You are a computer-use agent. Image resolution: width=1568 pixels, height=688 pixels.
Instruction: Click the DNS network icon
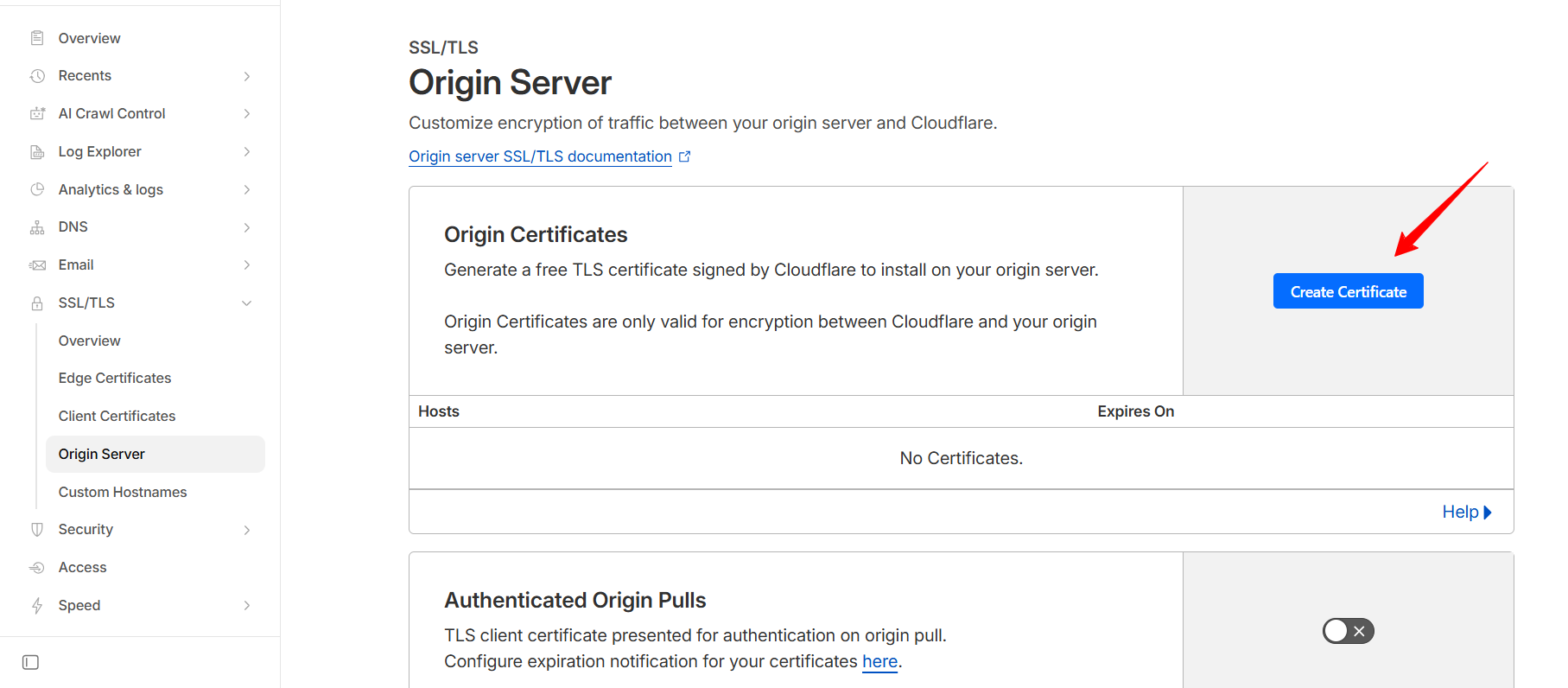[x=37, y=227]
